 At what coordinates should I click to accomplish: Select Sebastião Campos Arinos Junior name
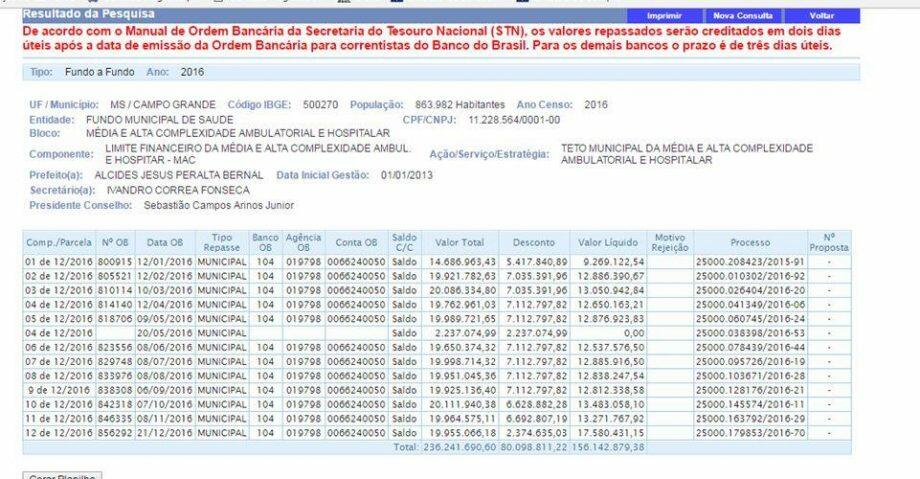pos(219,206)
